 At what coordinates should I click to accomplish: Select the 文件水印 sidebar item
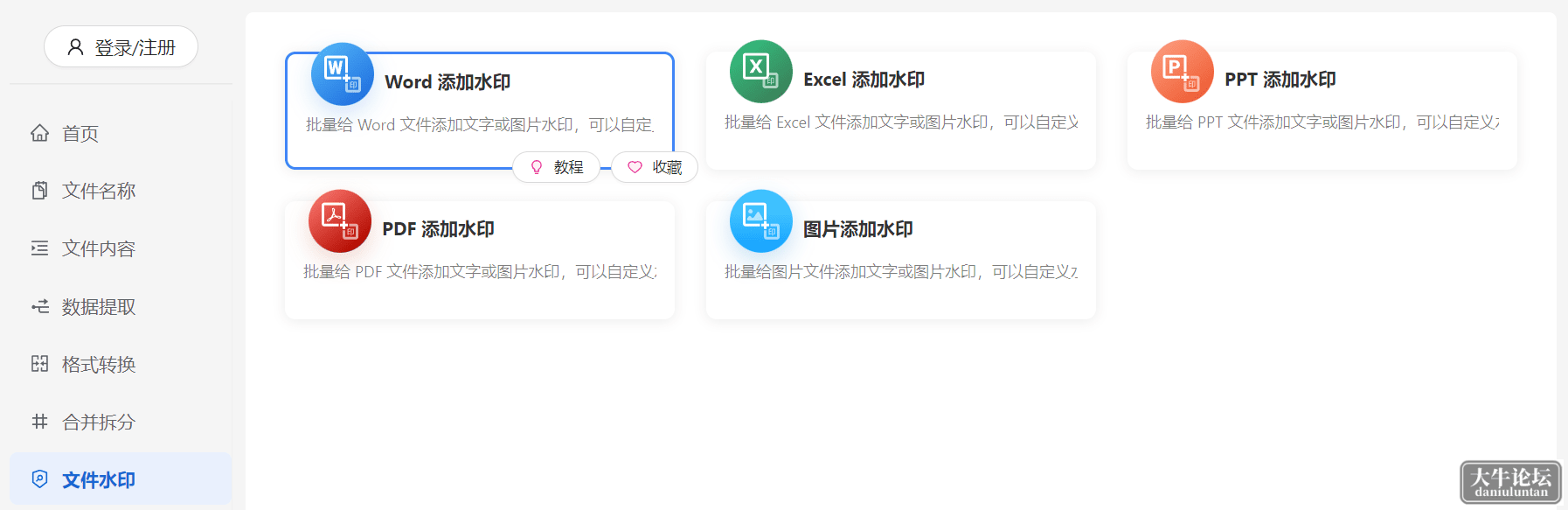click(121, 479)
